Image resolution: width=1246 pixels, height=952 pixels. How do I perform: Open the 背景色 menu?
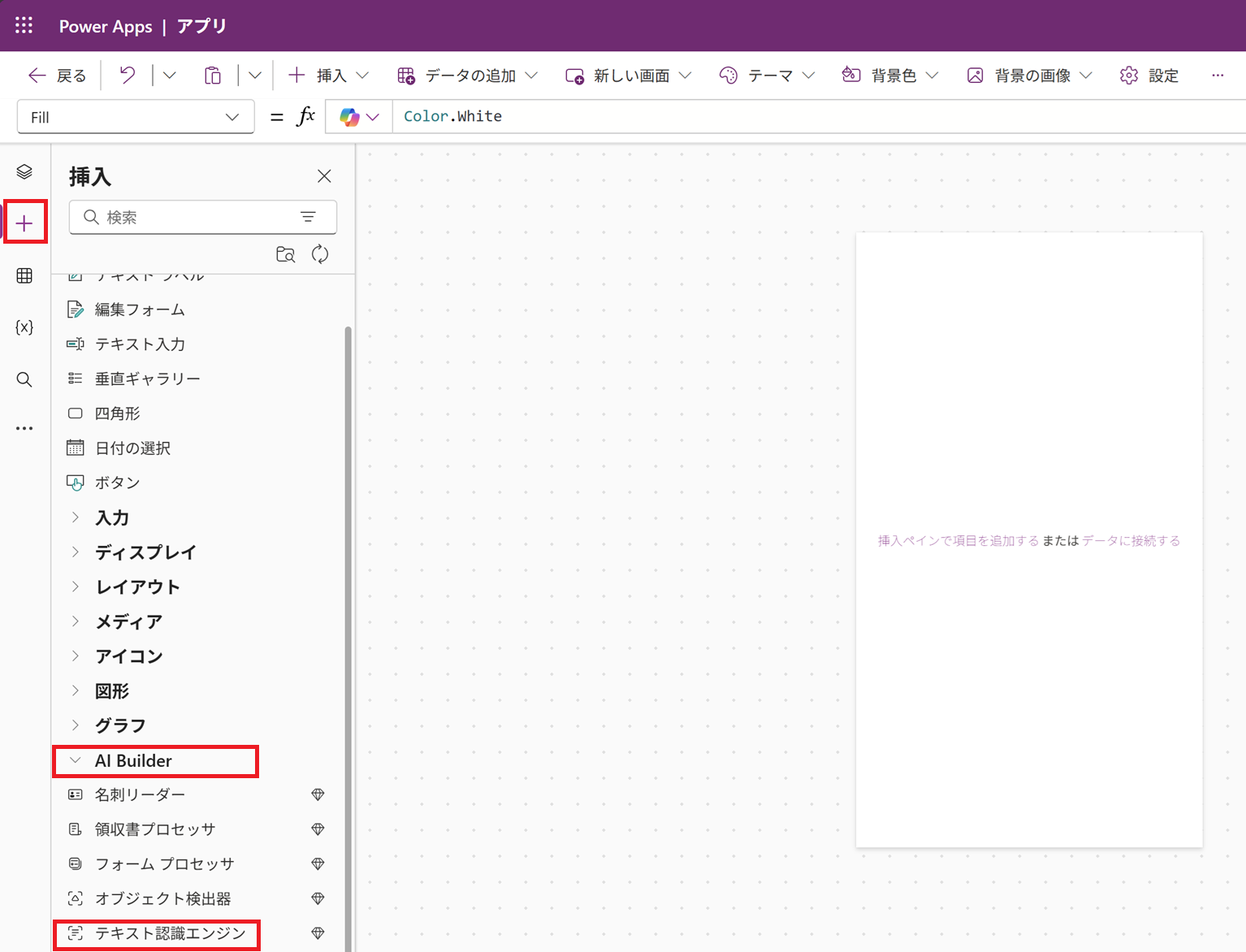tap(890, 76)
